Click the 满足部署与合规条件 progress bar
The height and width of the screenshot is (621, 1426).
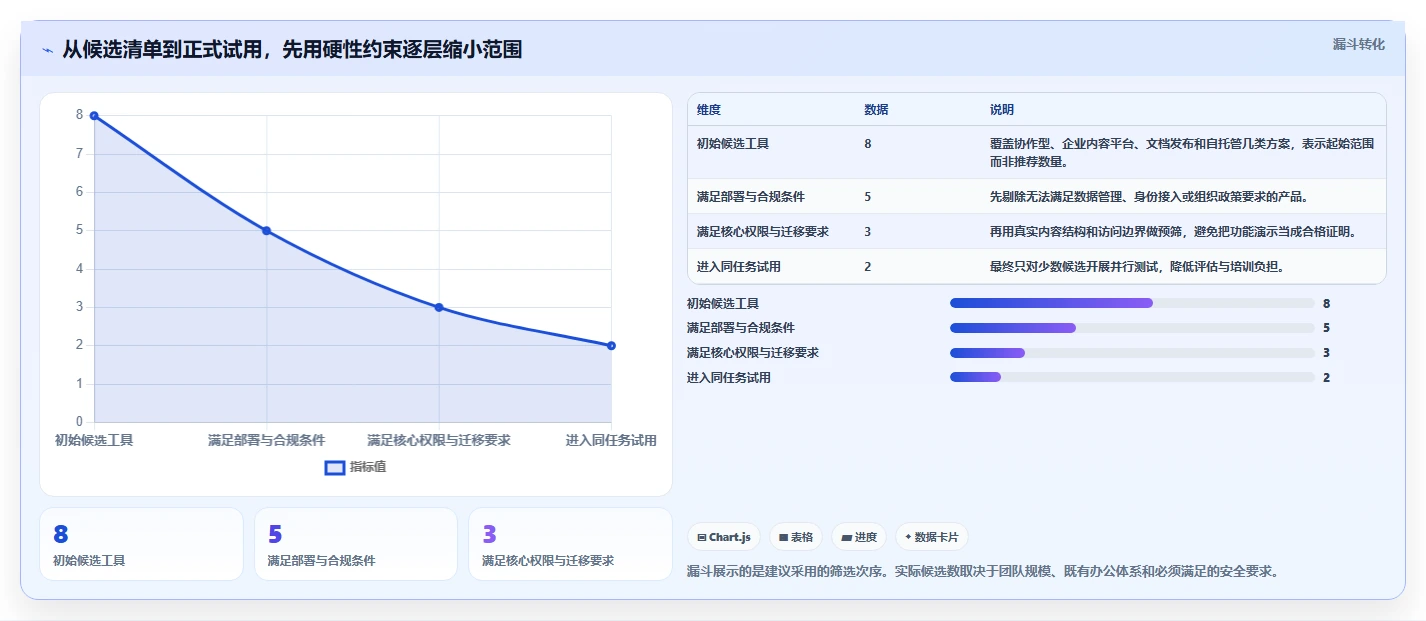pos(1132,328)
